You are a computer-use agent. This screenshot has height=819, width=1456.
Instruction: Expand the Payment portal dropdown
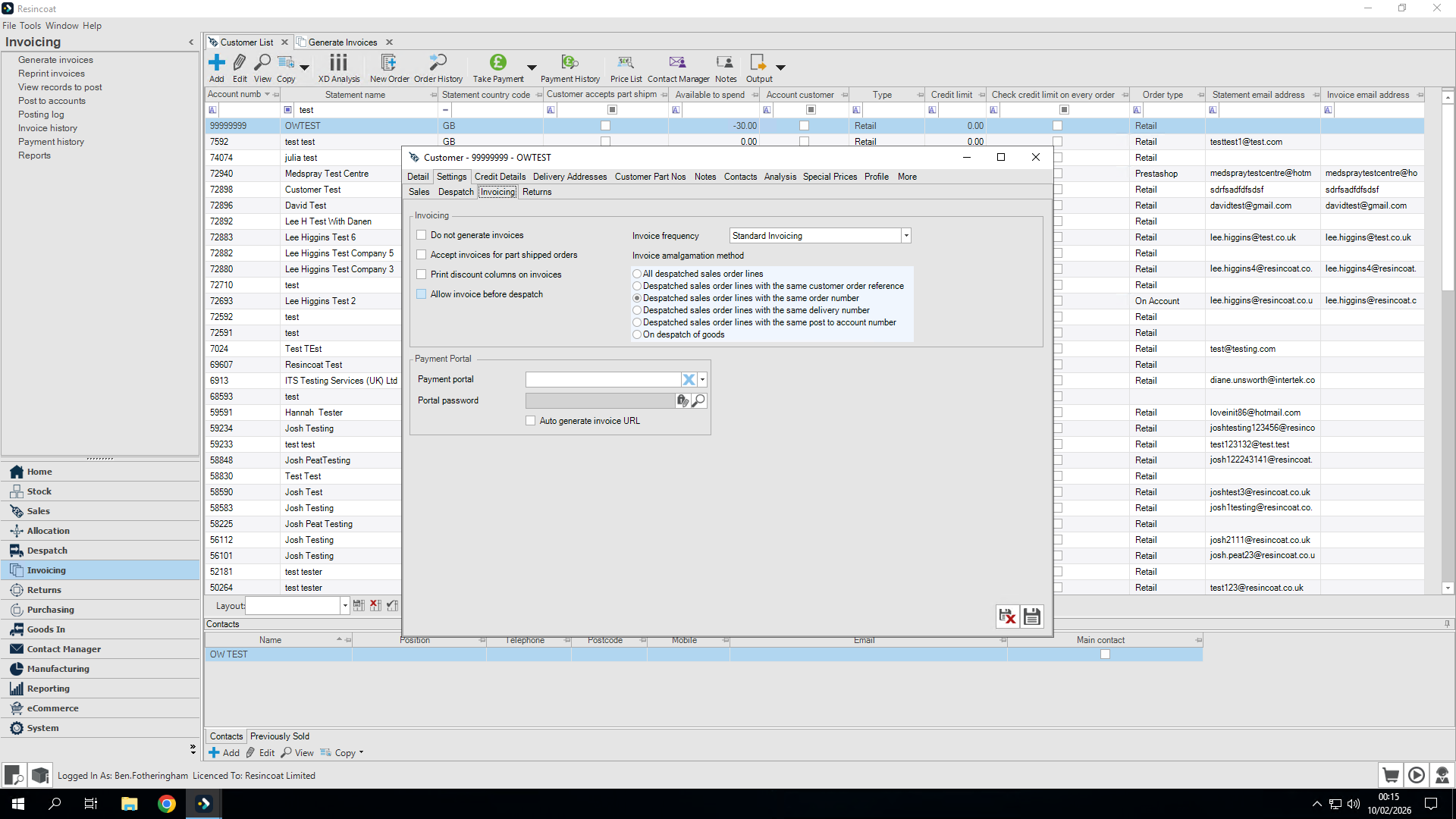click(x=703, y=379)
